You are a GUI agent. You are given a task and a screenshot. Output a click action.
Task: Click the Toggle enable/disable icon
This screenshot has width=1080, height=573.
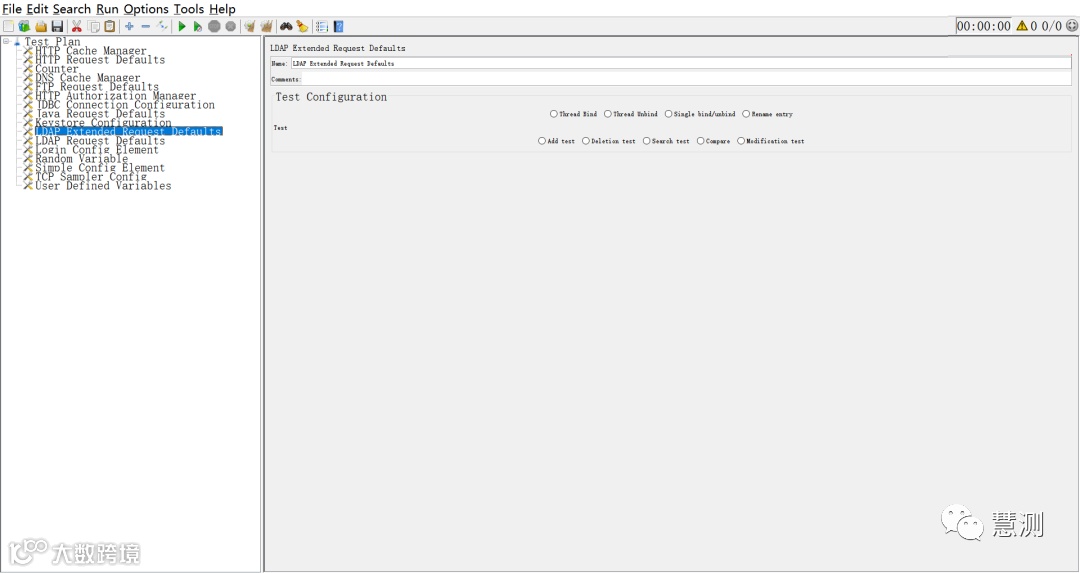(x=162, y=26)
